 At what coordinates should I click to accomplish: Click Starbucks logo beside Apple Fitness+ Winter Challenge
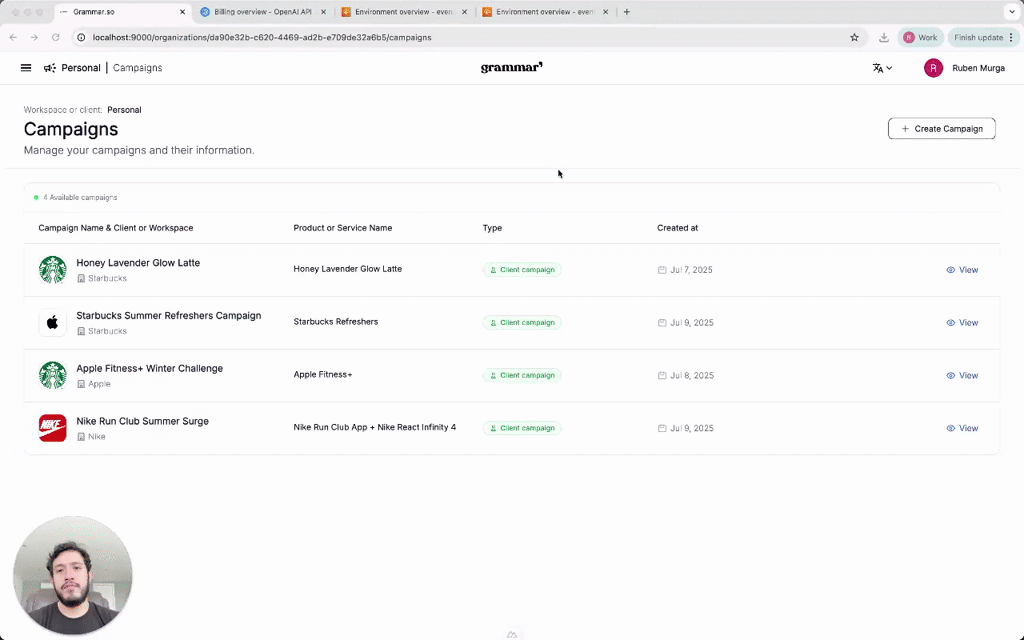52,376
